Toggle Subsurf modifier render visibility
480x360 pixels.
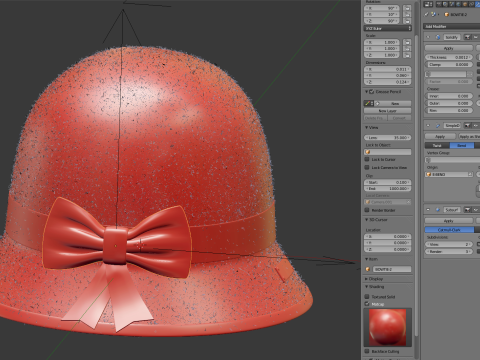click(x=468, y=210)
